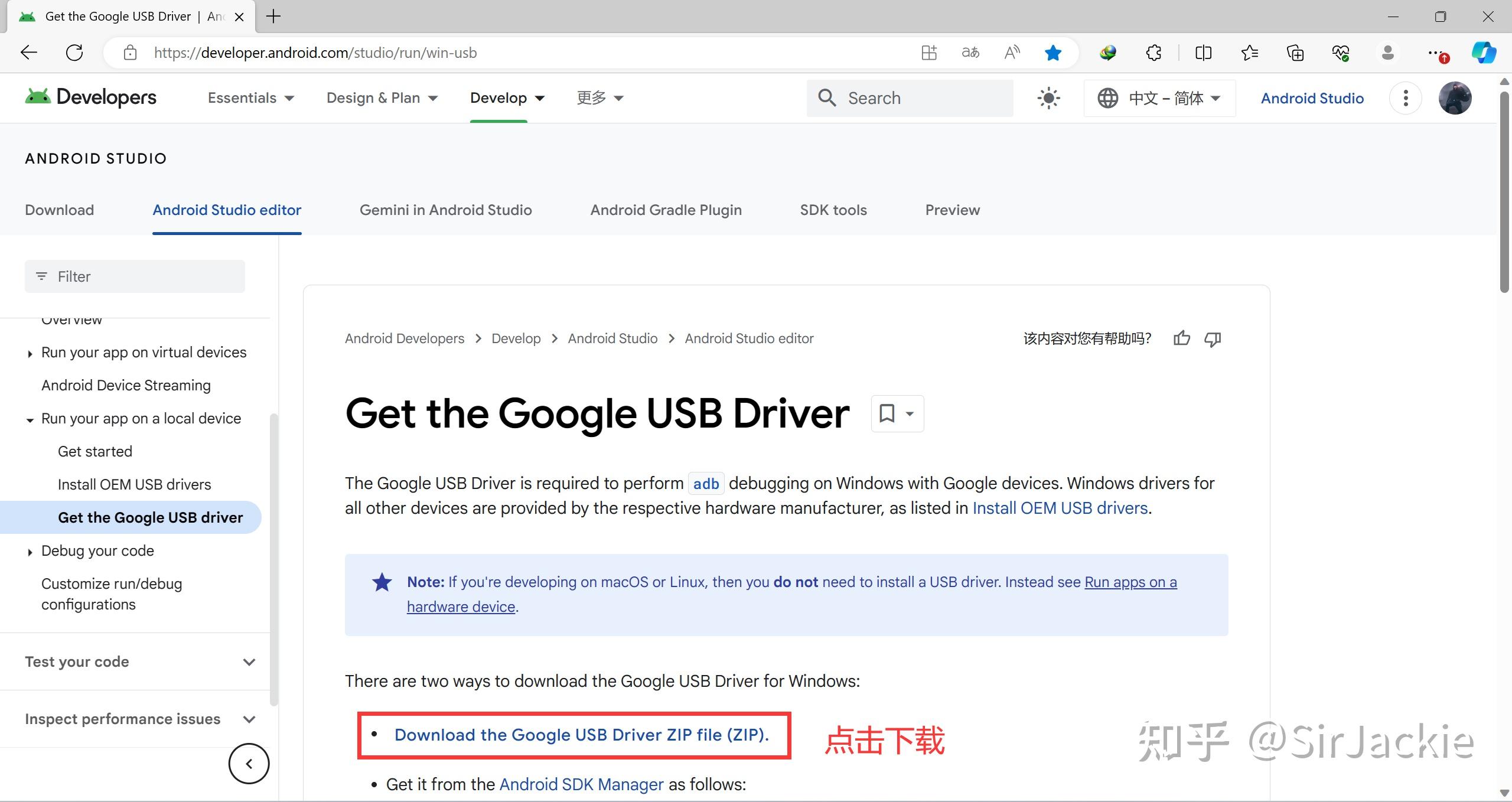Open the user avatar account menu
The width and height of the screenshot is (1512, 802).
click(x=1455, y=98)
